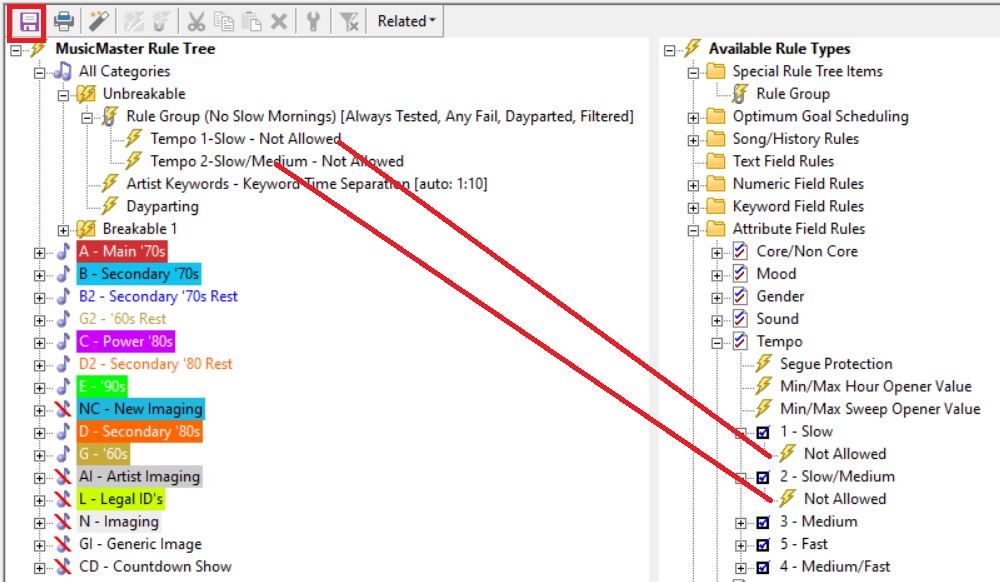Copy the selected rule via the toolbar copy icon
1000x582 pixels.
point(224,22)
